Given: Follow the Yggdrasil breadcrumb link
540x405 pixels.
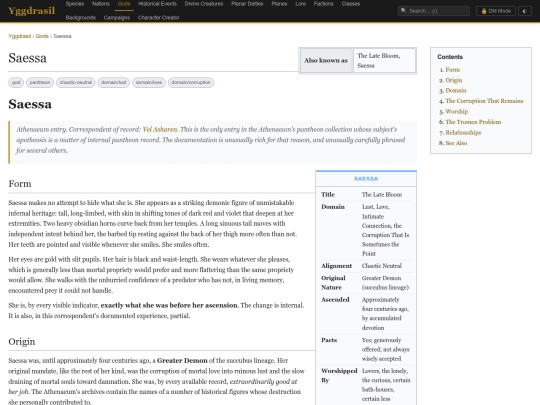Looking at the screenshot, I should [x=20, y=36].
